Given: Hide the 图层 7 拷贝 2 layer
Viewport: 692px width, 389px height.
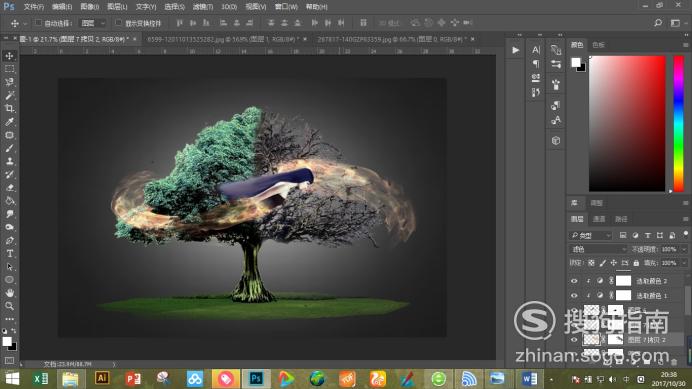Looking at the screenshot, I should tap(574, 340).
